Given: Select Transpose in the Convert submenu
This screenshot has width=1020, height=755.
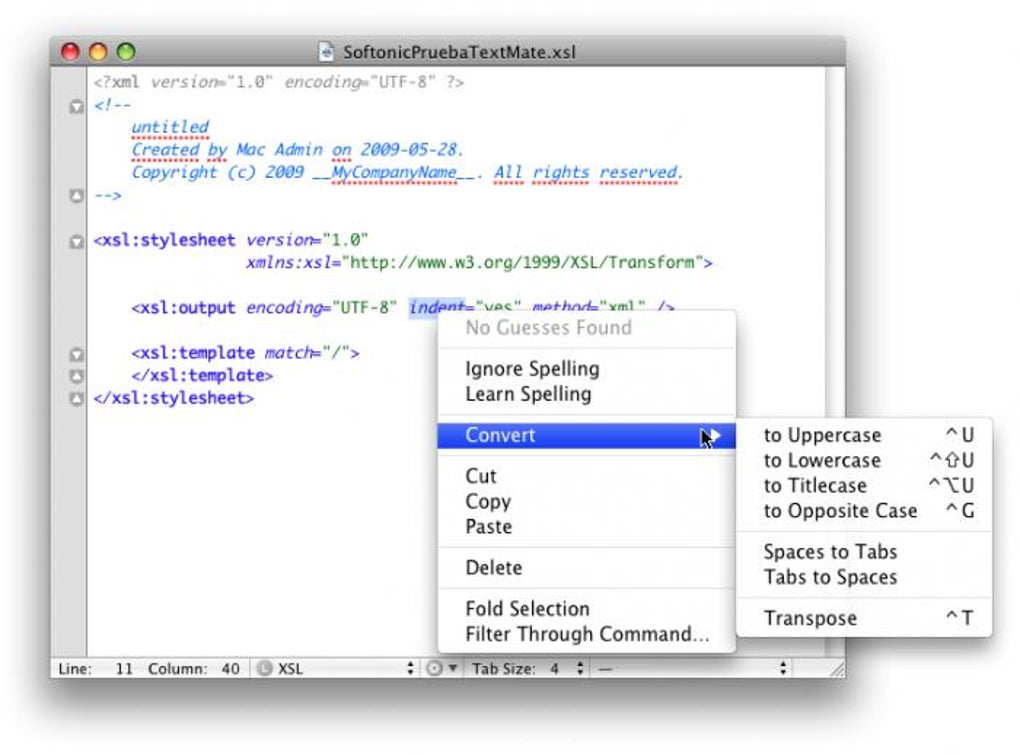Looking at the screenshot, I should [x=810, y=618].
